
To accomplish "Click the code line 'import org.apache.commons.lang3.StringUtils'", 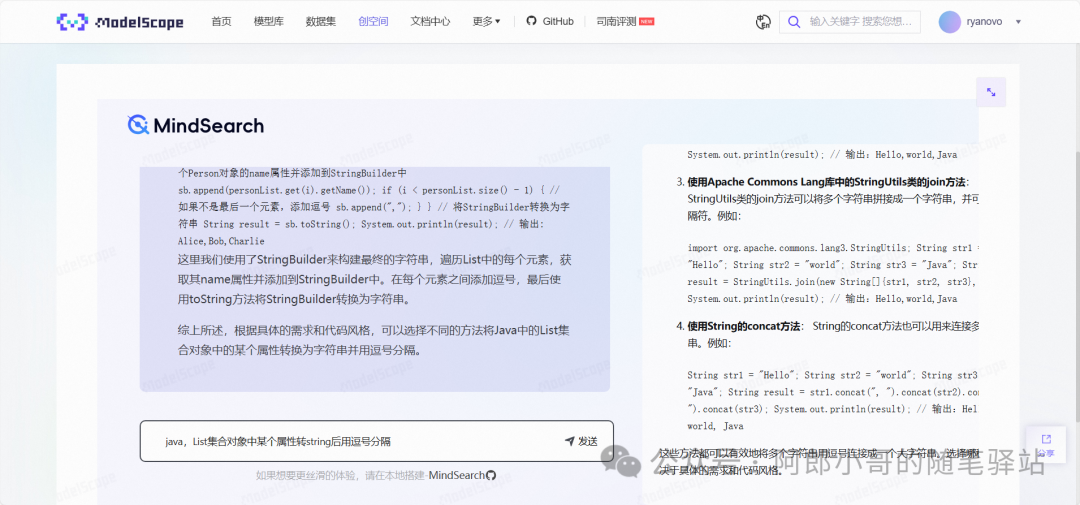I will pyautogui.click(x=797, y=247).
